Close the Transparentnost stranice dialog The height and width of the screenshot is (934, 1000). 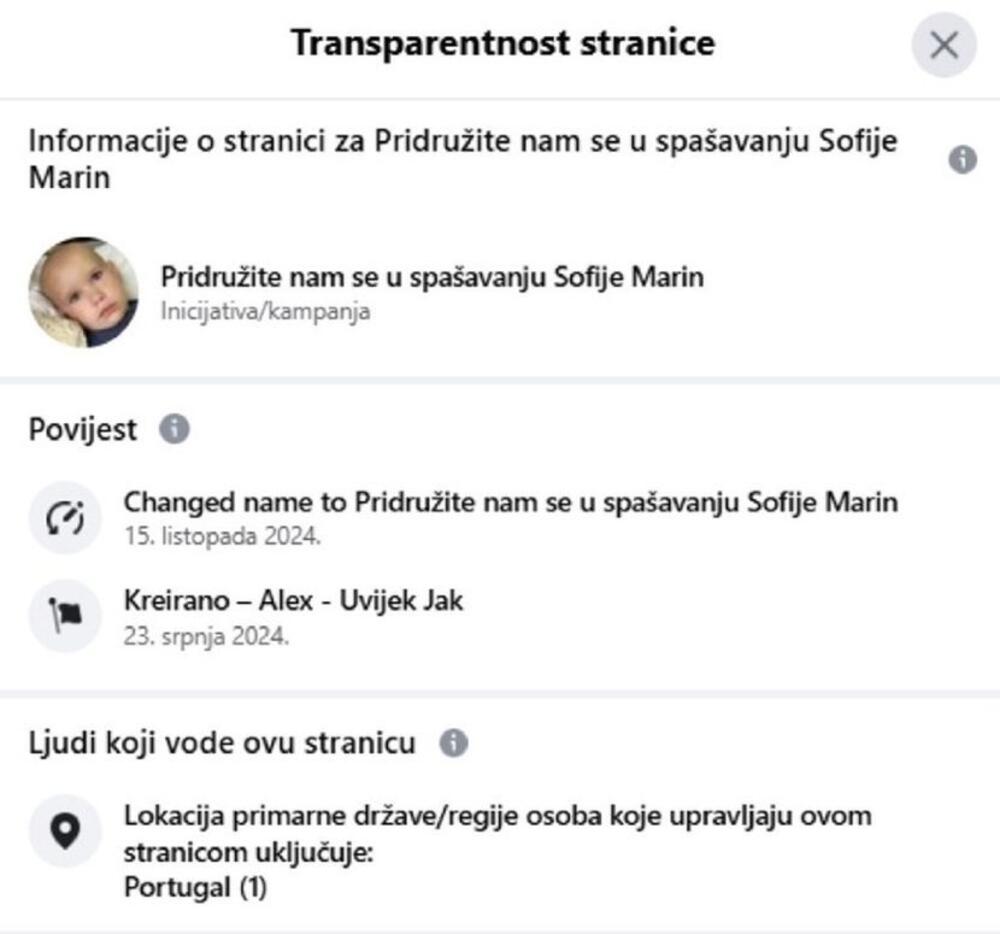[x=943, y=45]
